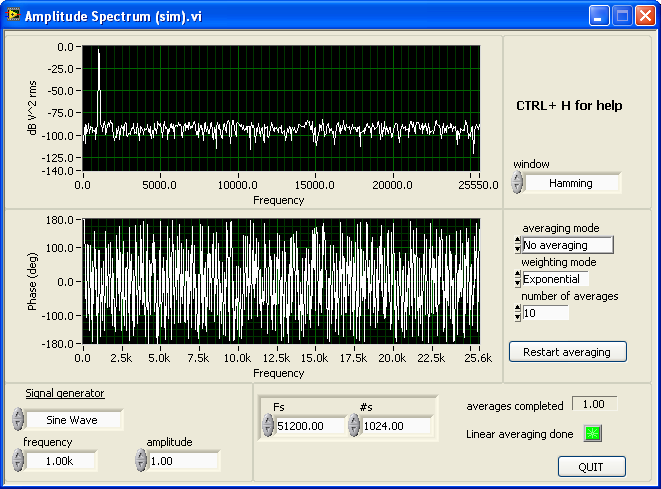This screenshot has height=489, width=661.
Task: Click the 25.6k phase x-axis end label
Action: pyautogui.click(x=478, y=358)
